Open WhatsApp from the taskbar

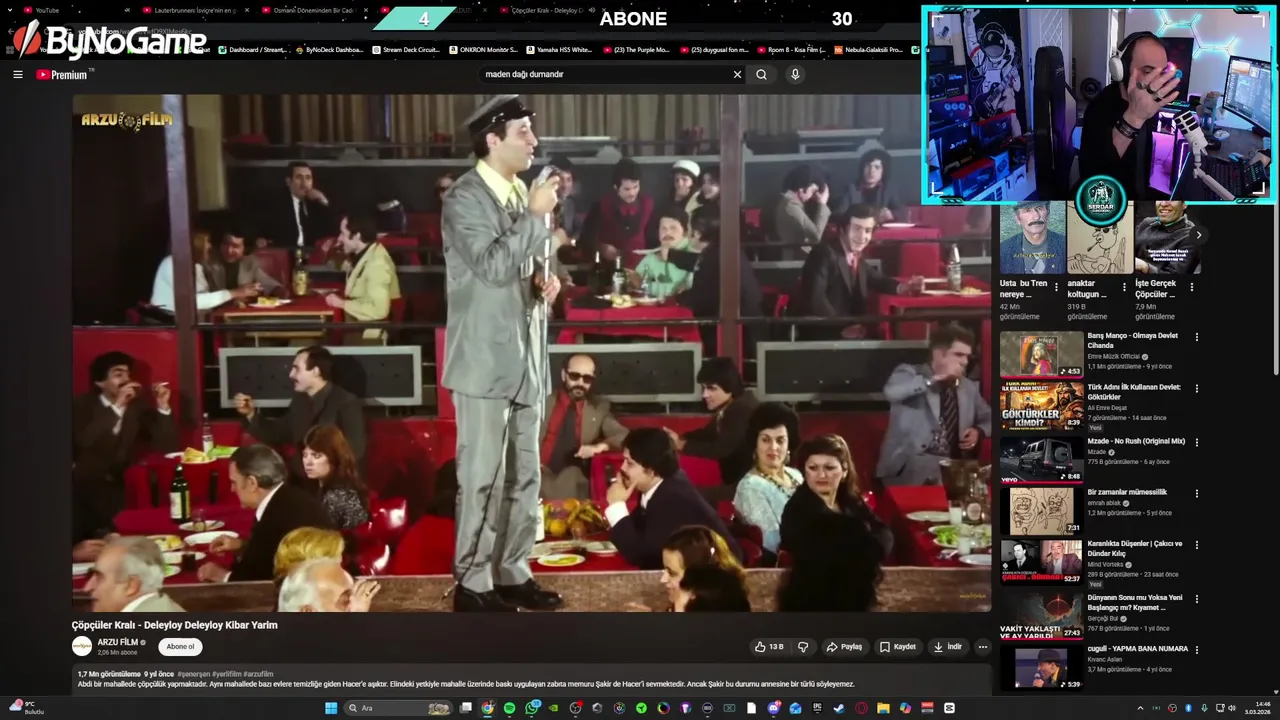pos(531,708)
